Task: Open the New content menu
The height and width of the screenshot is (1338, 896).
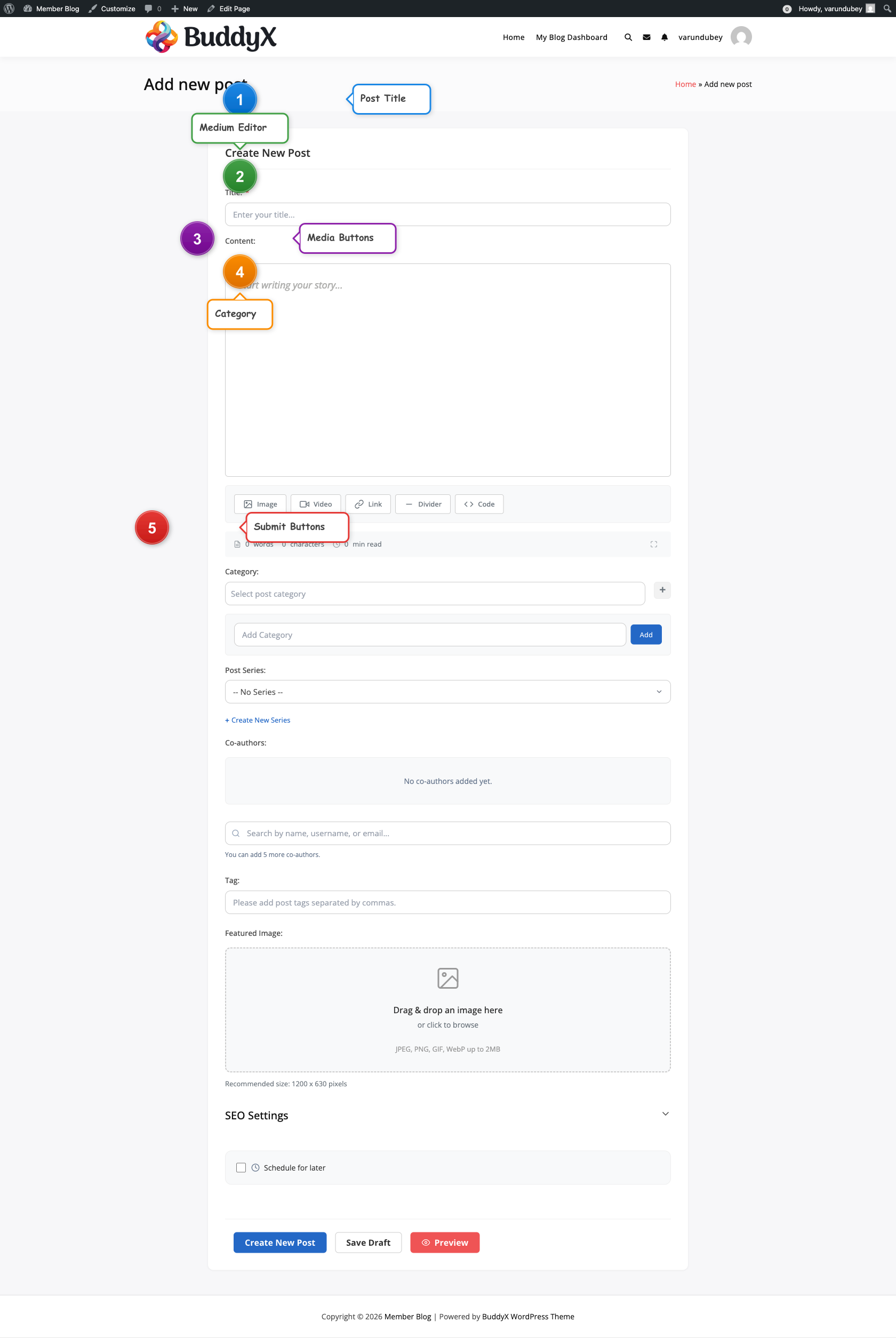Action: [x=184, y=9]
